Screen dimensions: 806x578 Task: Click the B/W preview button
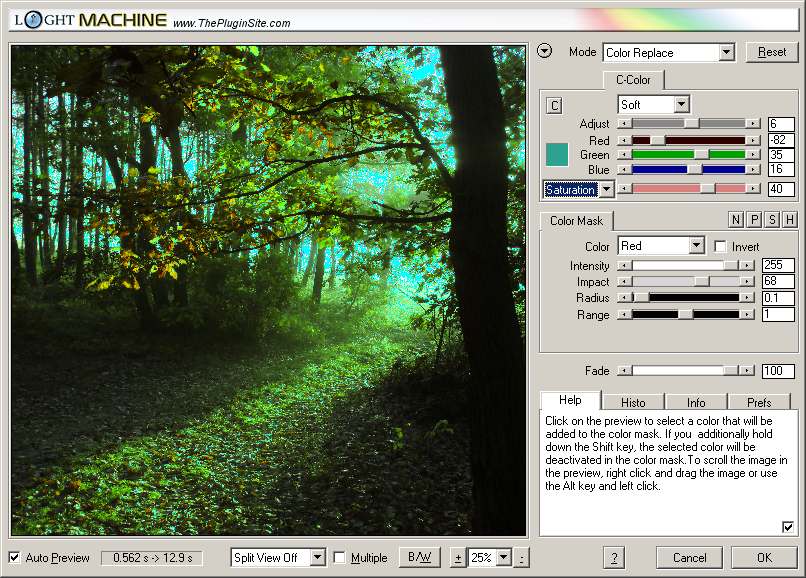coord(419,557)
